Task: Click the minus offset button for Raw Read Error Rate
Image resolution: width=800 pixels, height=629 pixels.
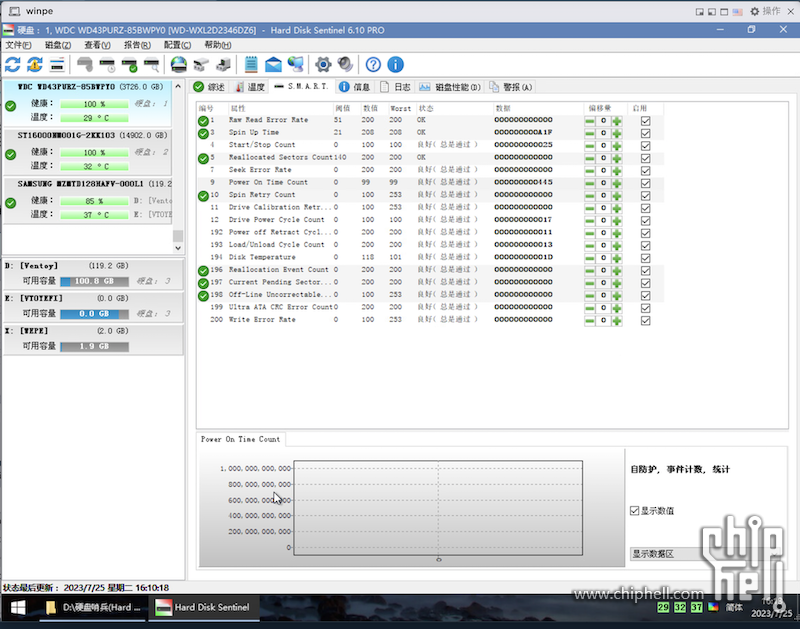Action: (x=590, y=121)
